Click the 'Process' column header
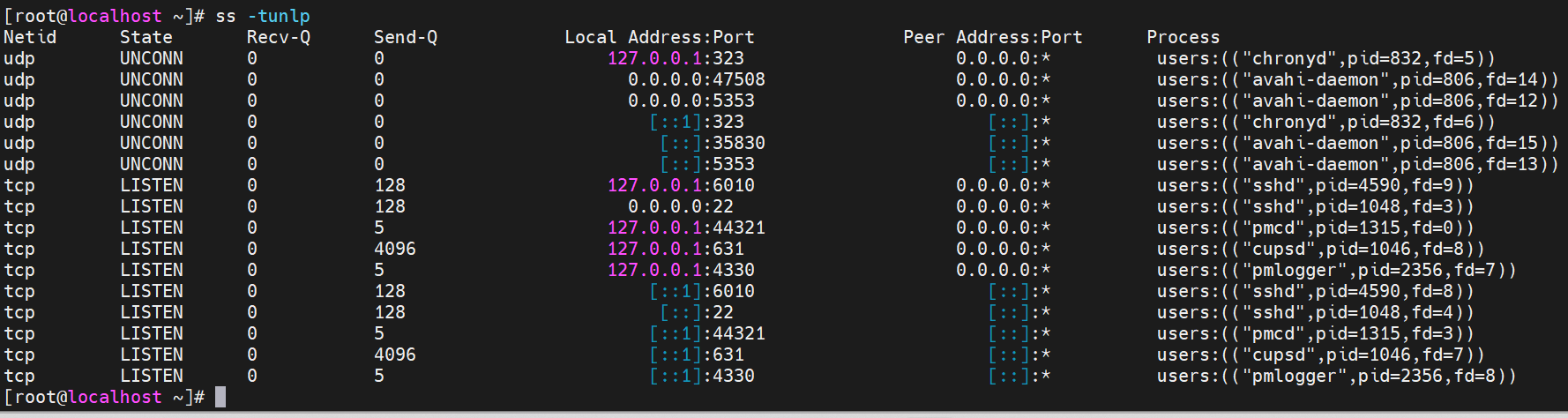 tap(1183, 37)
